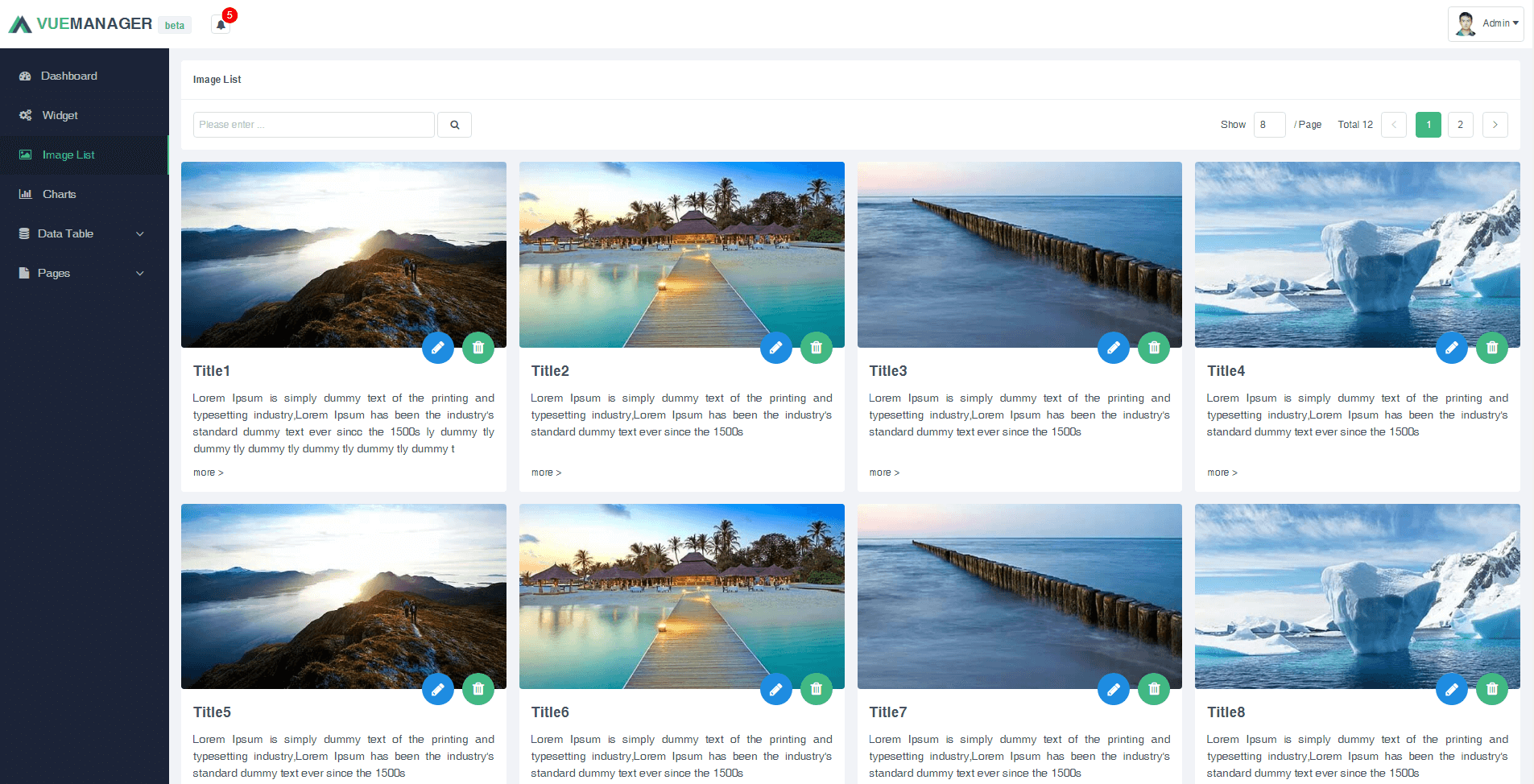Select page 1 in pagination
This screenshot has width=1534, height=784.
click(x=1429, y=125)
